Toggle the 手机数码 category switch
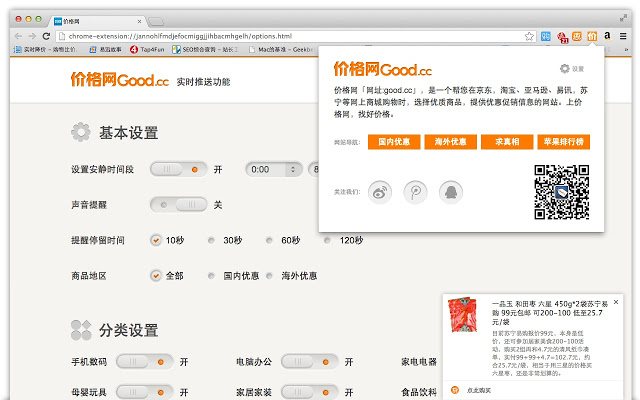Viewport: 640px width, 400px height. (144, 362)
